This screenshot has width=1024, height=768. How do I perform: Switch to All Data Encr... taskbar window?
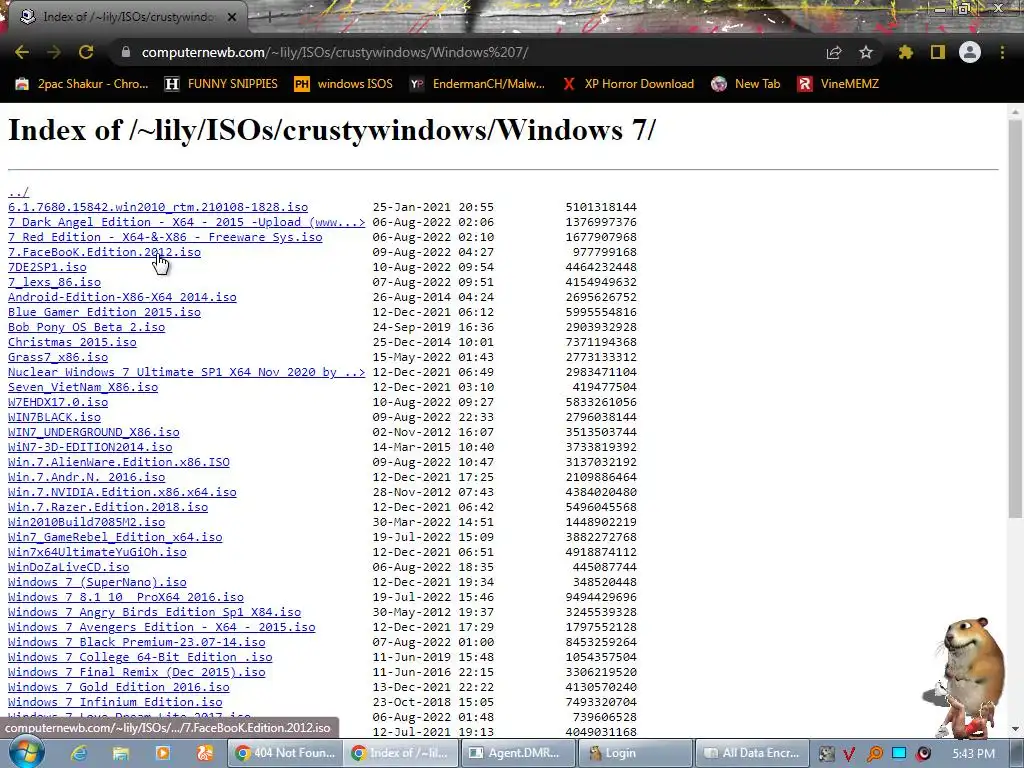(752, 753)
